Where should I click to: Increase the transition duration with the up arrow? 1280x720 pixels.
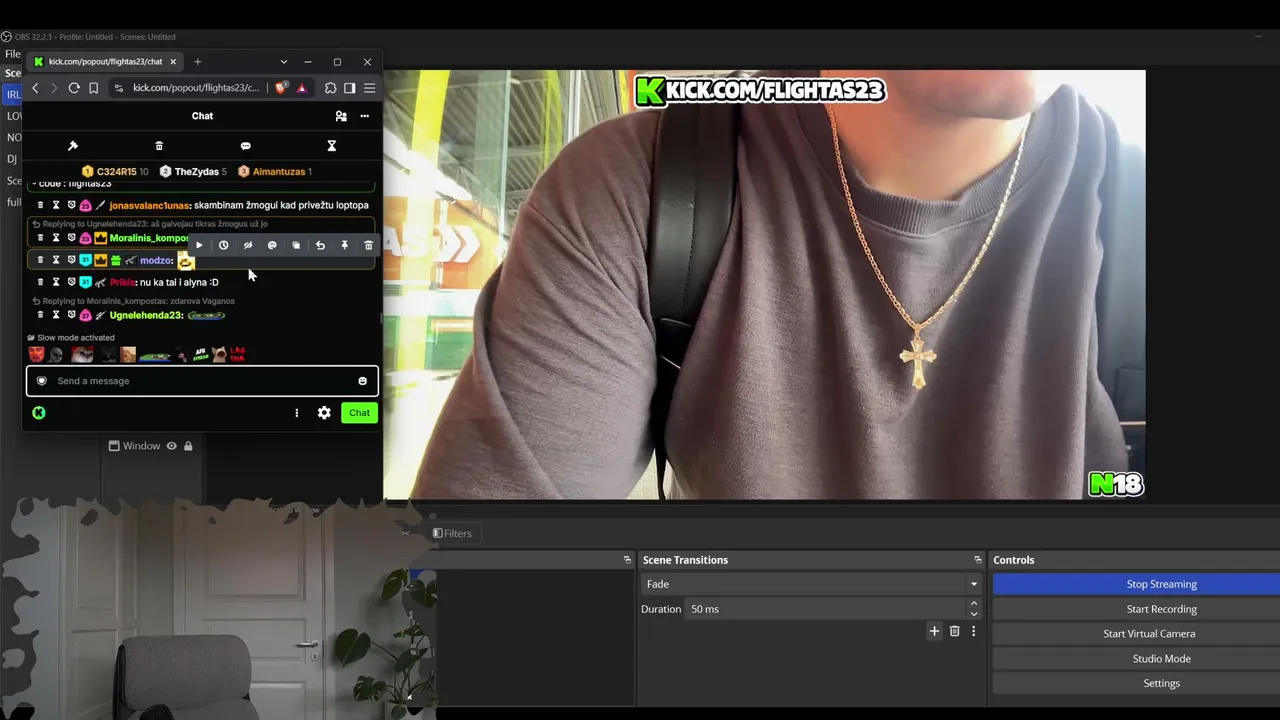point(974,604)
